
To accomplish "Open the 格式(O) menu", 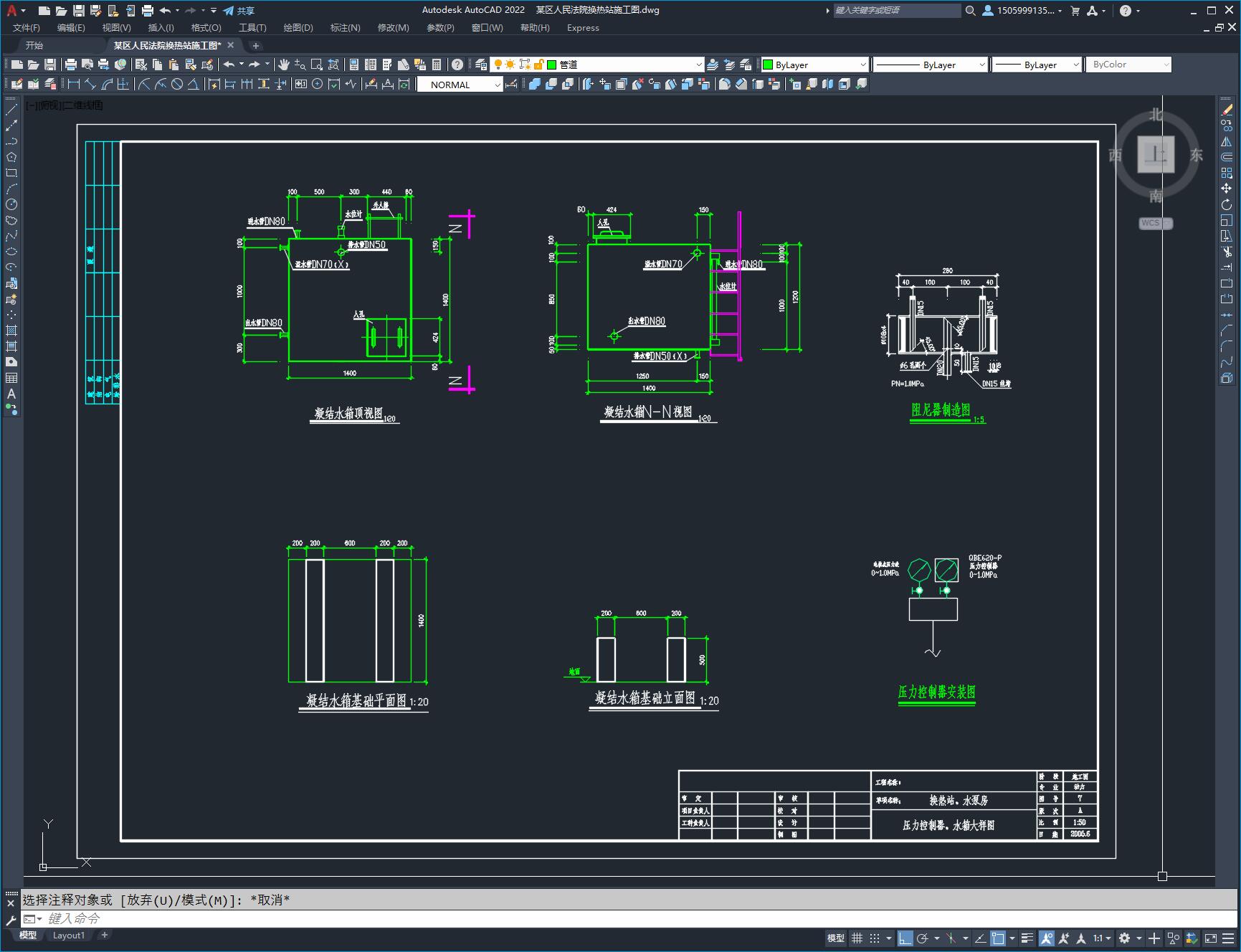I will click(x=206, y=28).
